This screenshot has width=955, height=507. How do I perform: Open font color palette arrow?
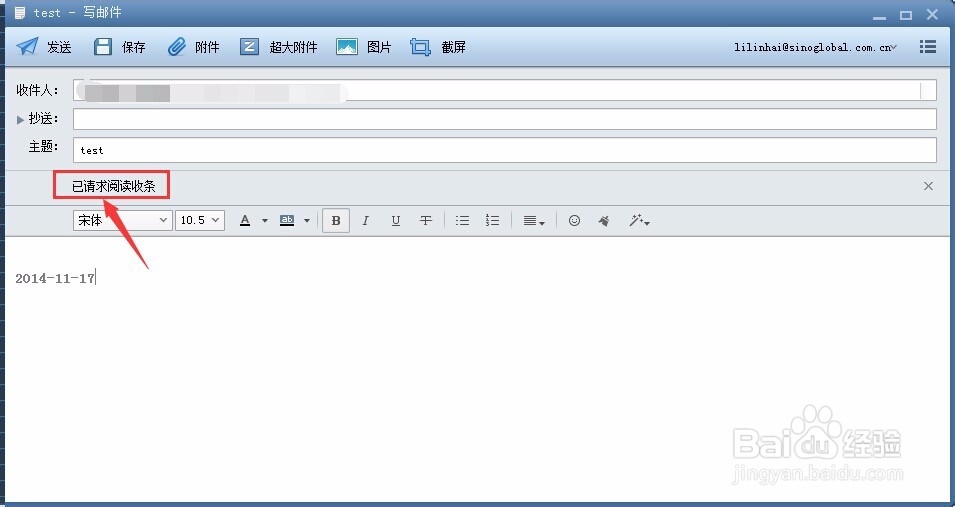pos(264,221)
